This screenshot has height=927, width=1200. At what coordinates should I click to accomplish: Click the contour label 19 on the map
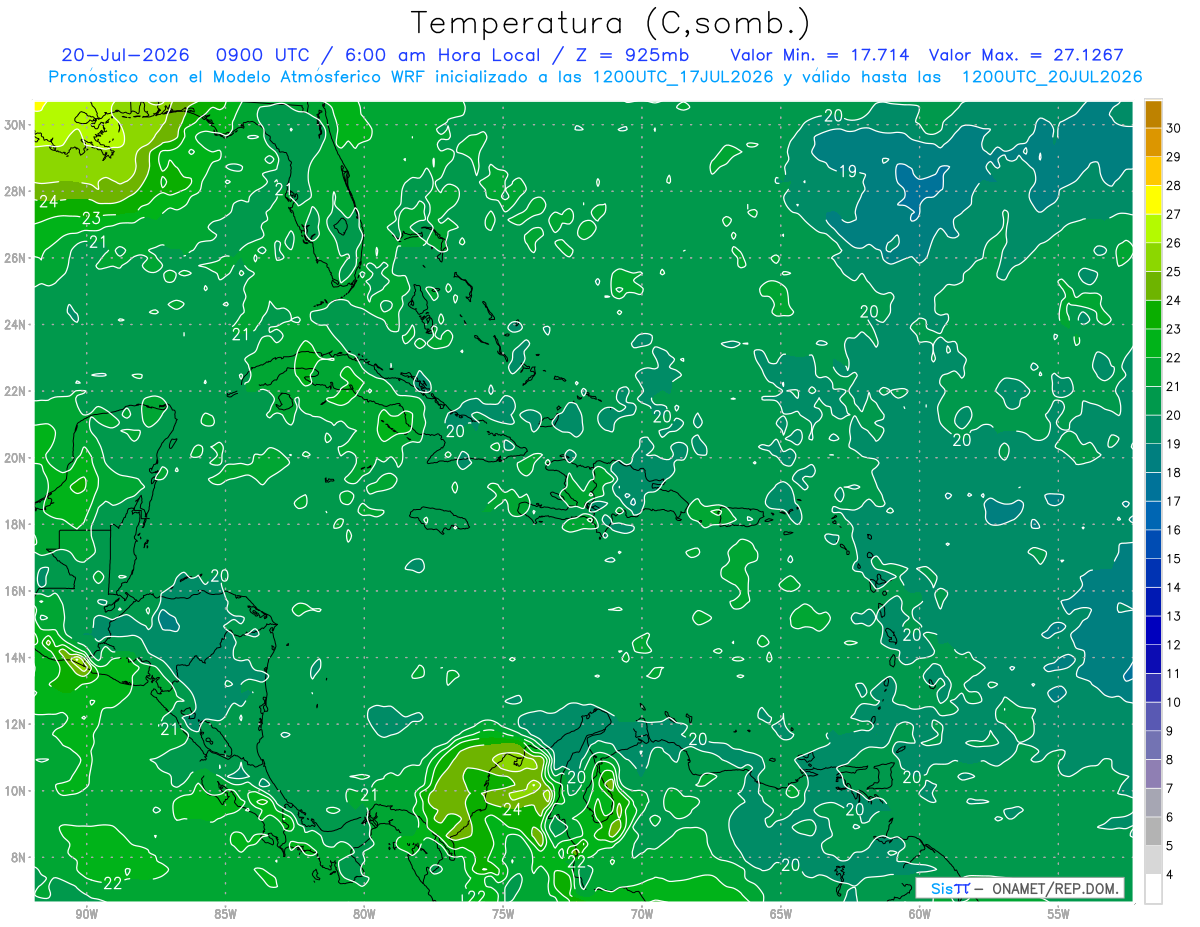(x=847, y=171)
